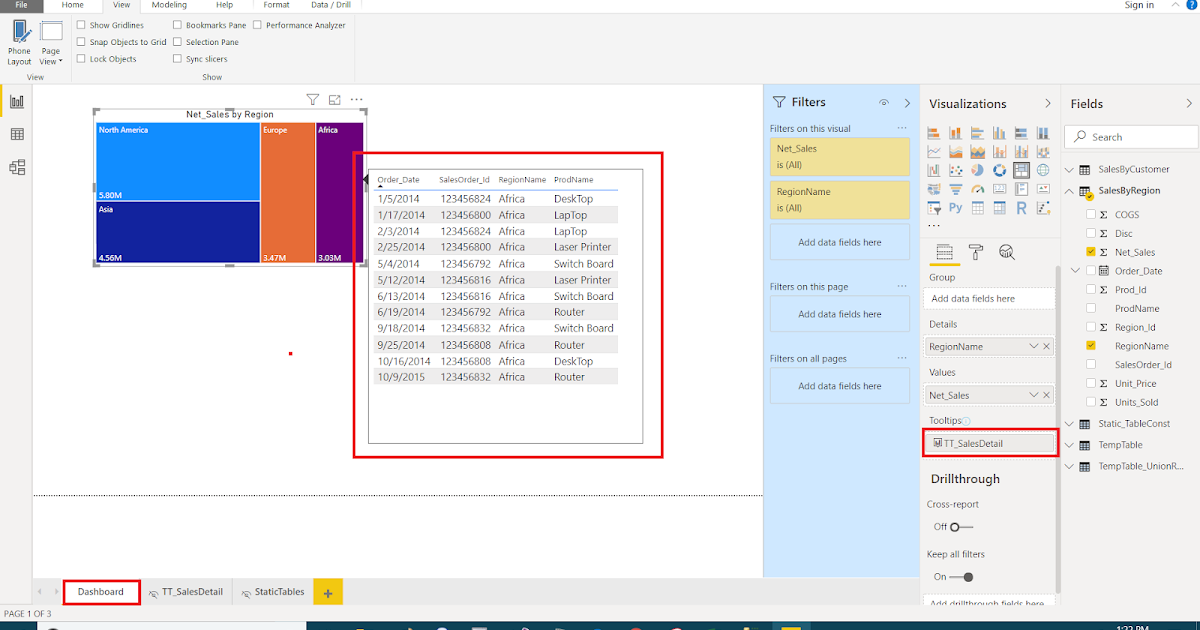Image resolution: width=1200 pixels, height=630 pixels.
Task: Select the table visual in Visualizations pane
Action: tap(978, 207)
